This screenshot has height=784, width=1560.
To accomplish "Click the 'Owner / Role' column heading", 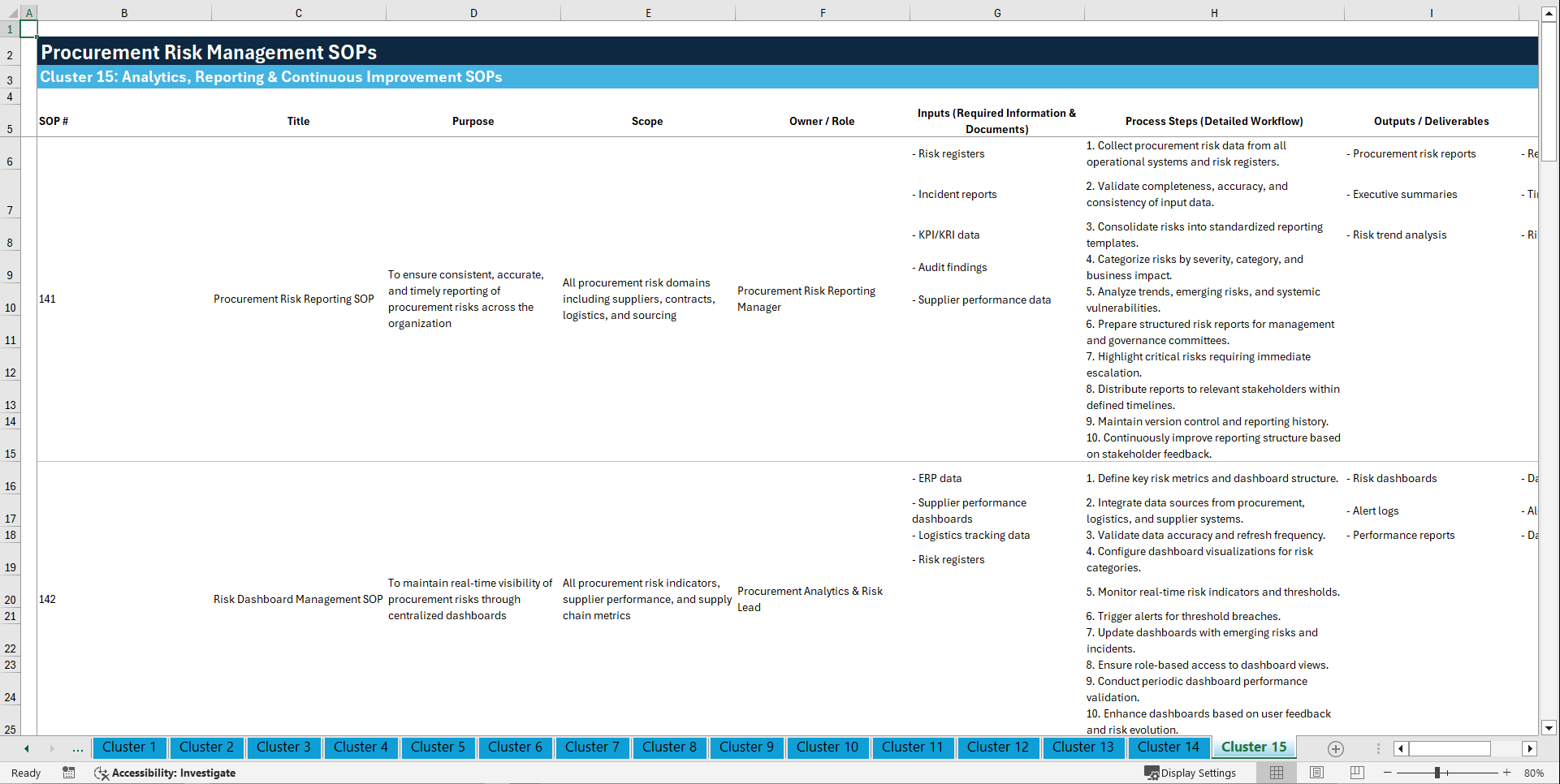I will [822, 121].
